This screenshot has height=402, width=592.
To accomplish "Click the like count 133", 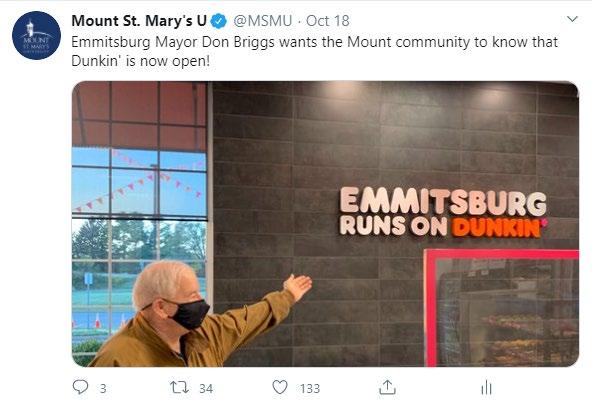I will (x=310, y=388).
